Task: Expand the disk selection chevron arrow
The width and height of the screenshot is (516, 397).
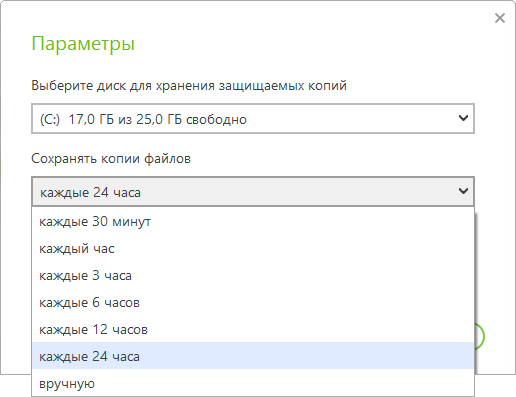Action: [463, 118]
